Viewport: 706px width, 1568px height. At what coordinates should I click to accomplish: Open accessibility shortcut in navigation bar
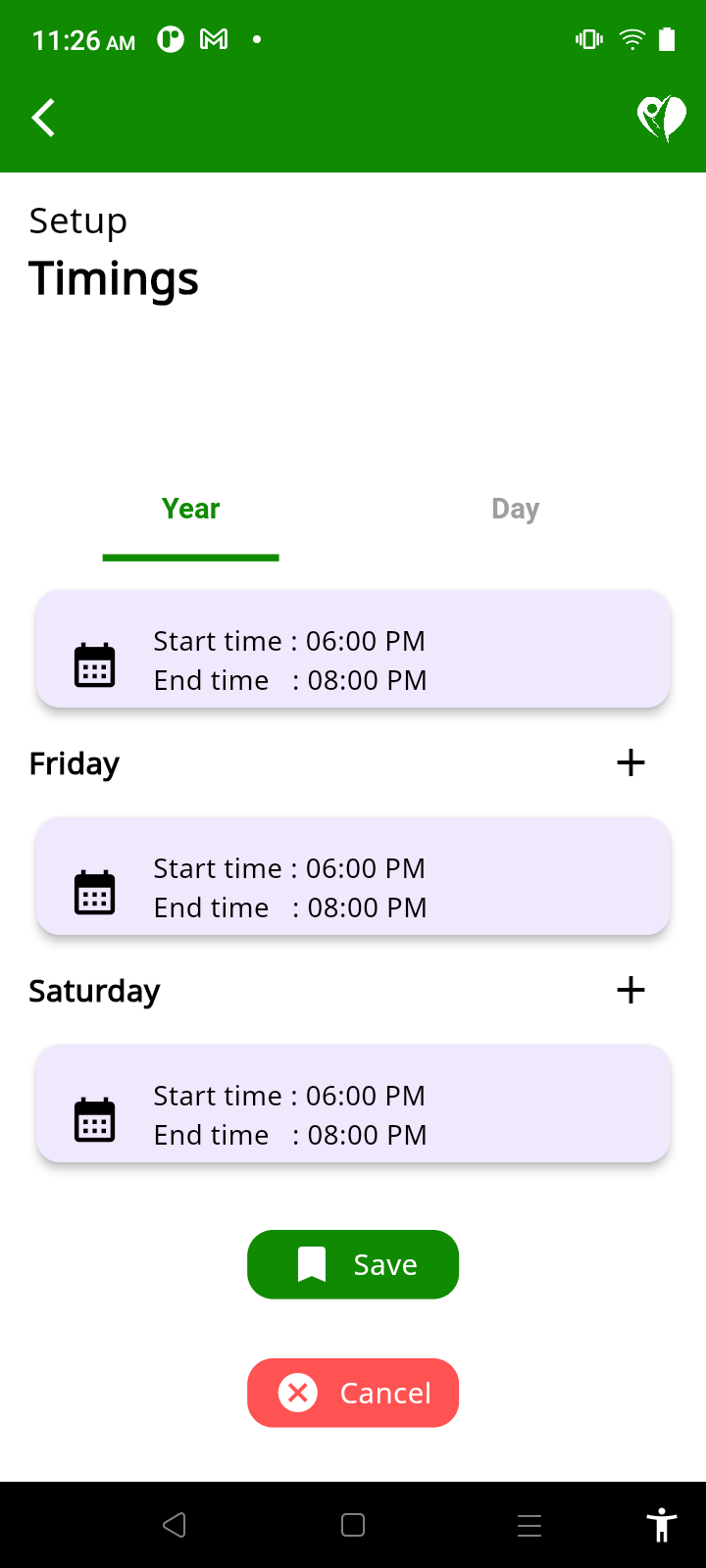662,1525
